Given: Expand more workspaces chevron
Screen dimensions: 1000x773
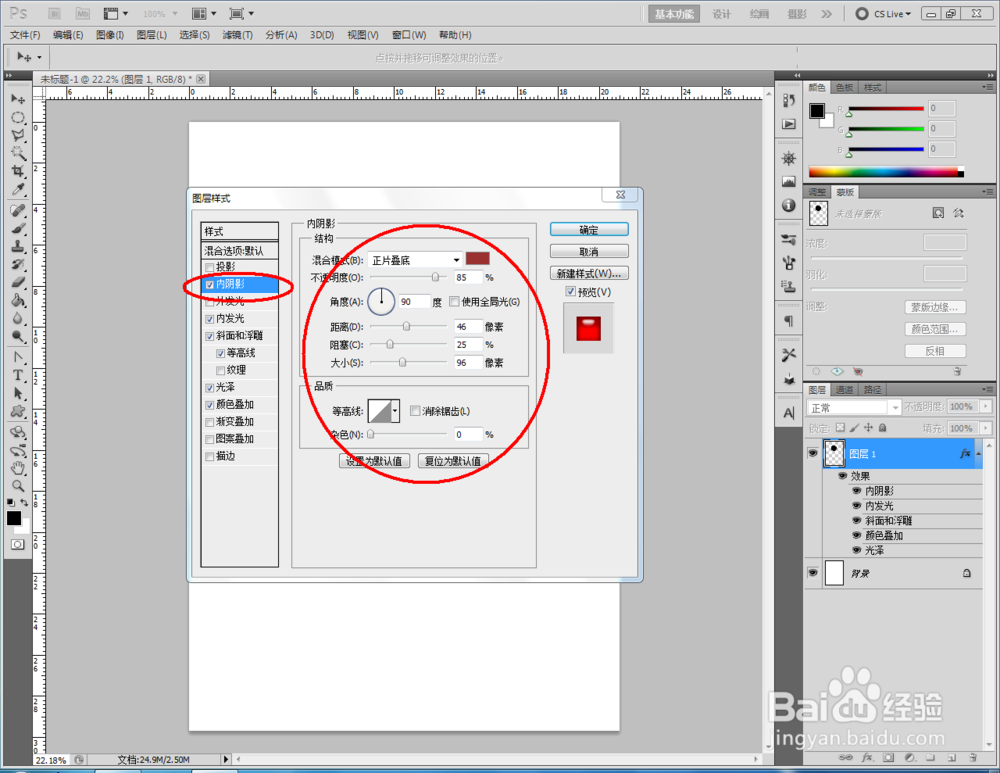Looking at the screenshot, I should coord(827,14).
